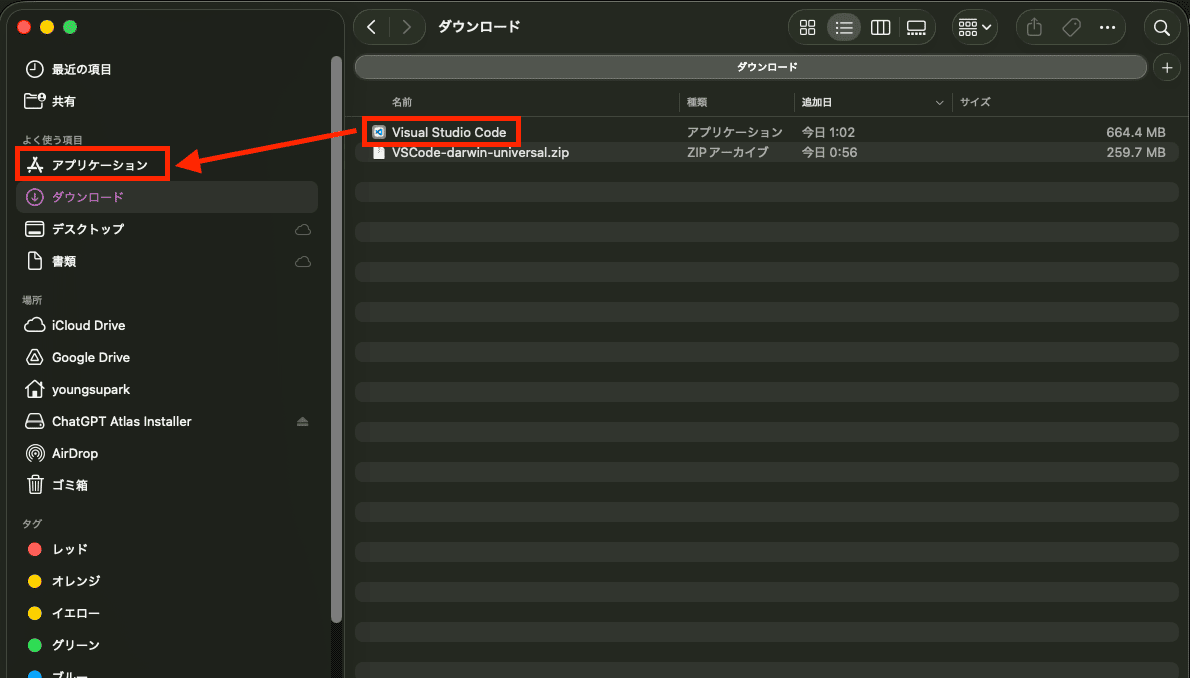Image resolution: width=1190 pixels, height=678 pixels.
Task: Click the tag edit icon
Action: [x=1071, y=28]
